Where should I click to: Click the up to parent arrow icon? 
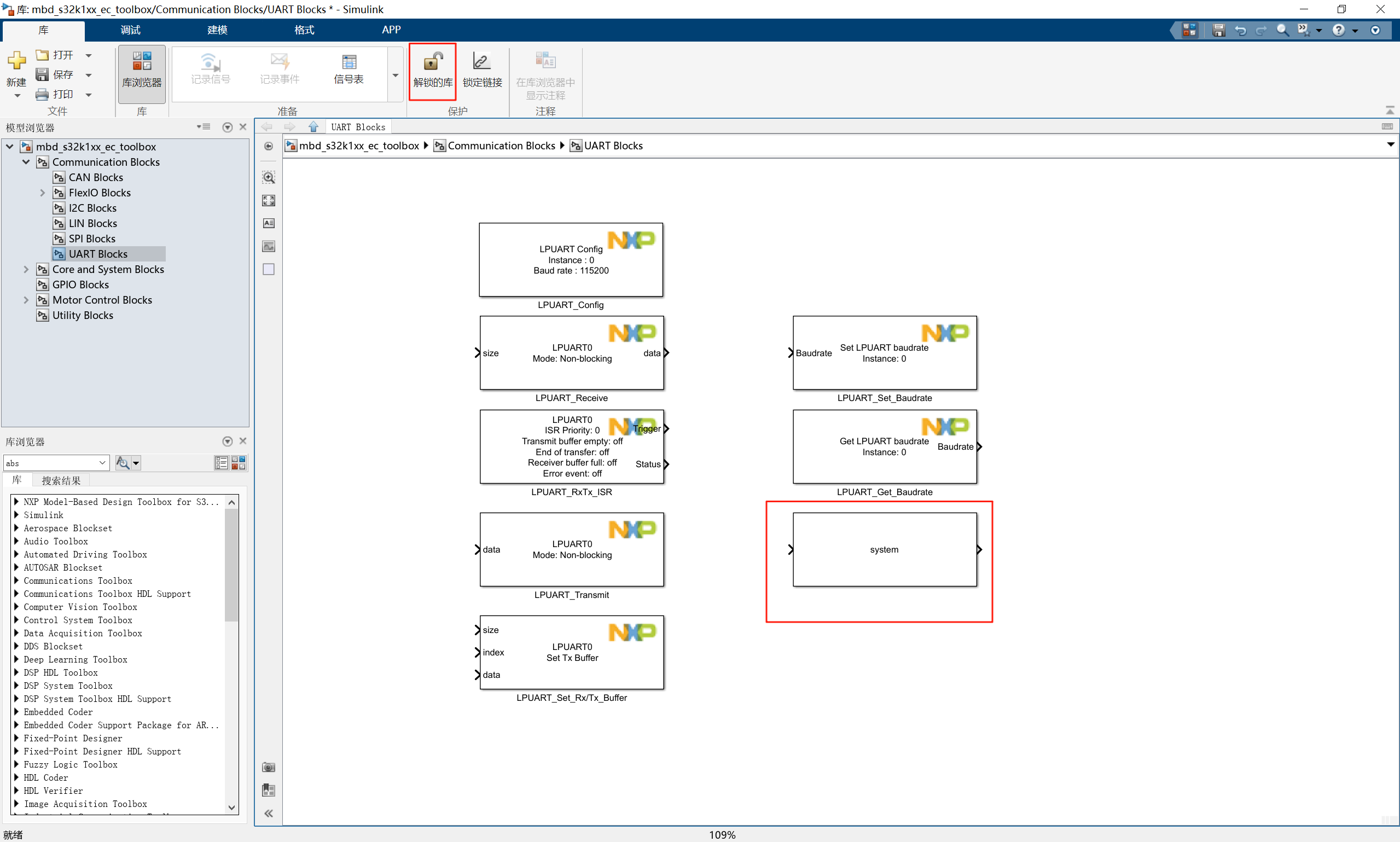point(313,126)
